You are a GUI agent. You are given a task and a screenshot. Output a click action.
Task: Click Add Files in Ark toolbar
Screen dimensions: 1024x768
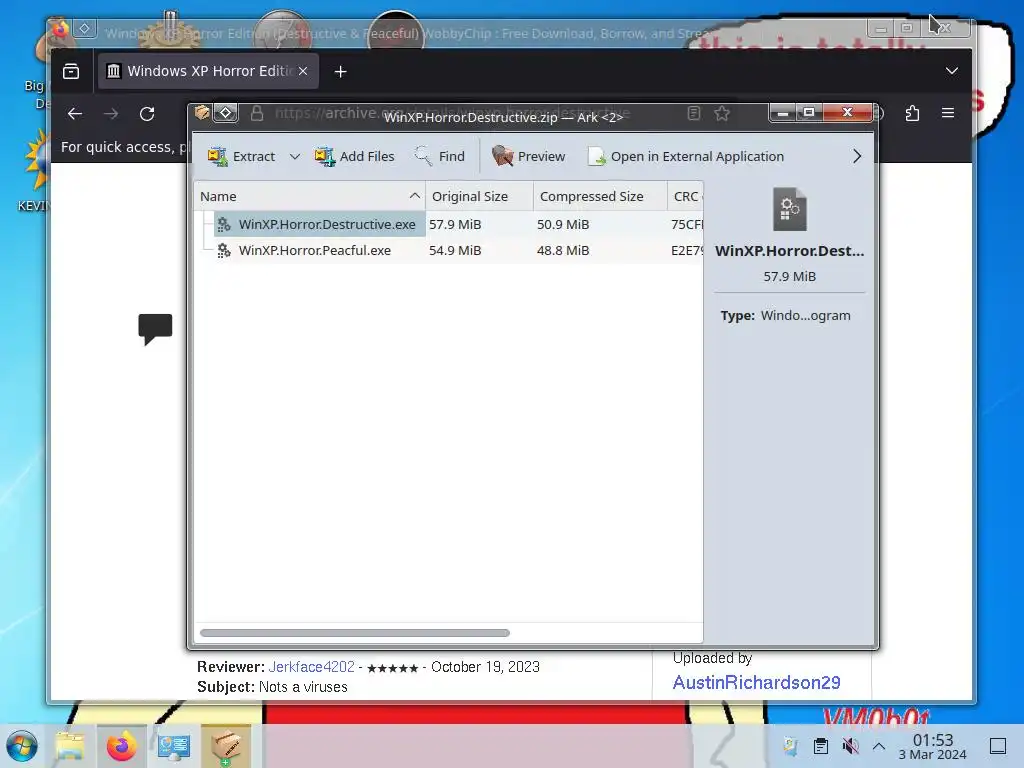(x=354, y=157)
